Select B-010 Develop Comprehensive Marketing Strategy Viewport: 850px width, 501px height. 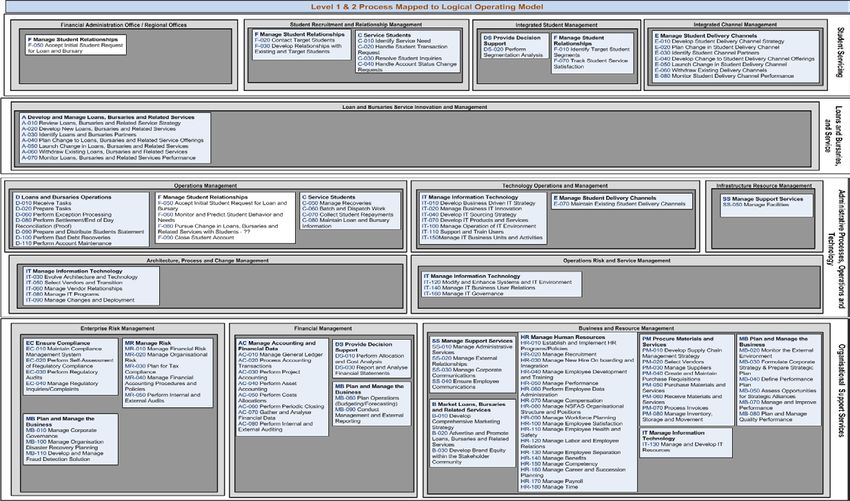pos(466,421)
